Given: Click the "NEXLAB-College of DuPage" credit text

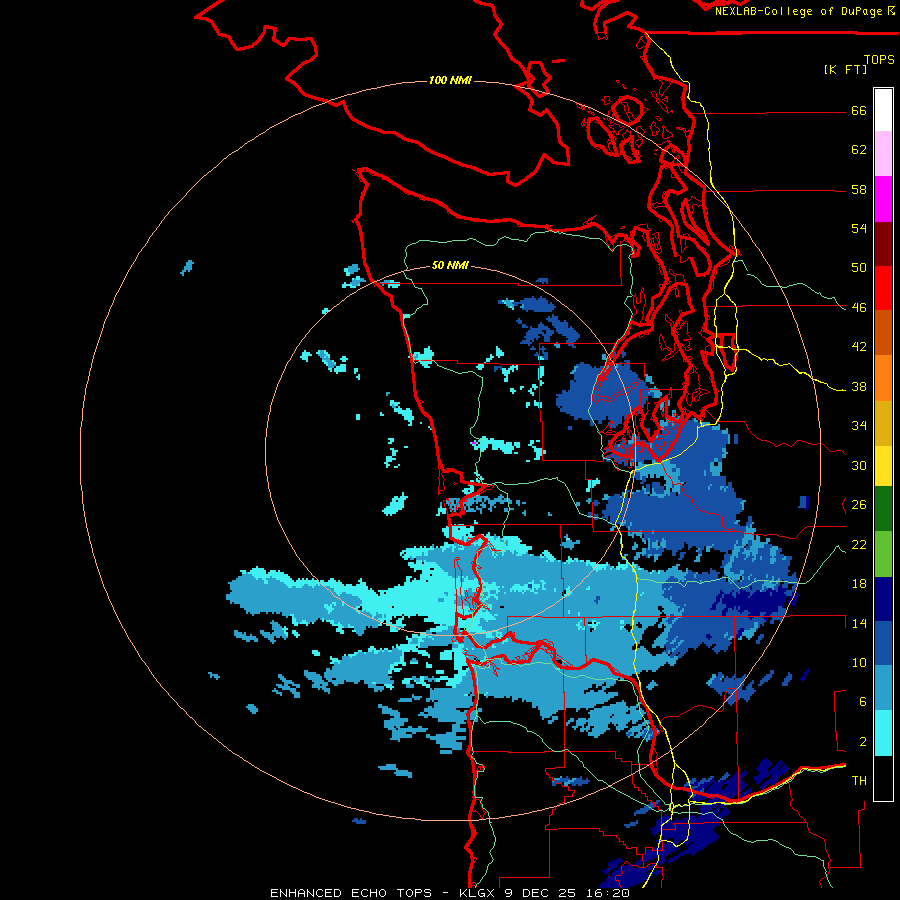Looking at the screenshot, I should click(800, 11).
